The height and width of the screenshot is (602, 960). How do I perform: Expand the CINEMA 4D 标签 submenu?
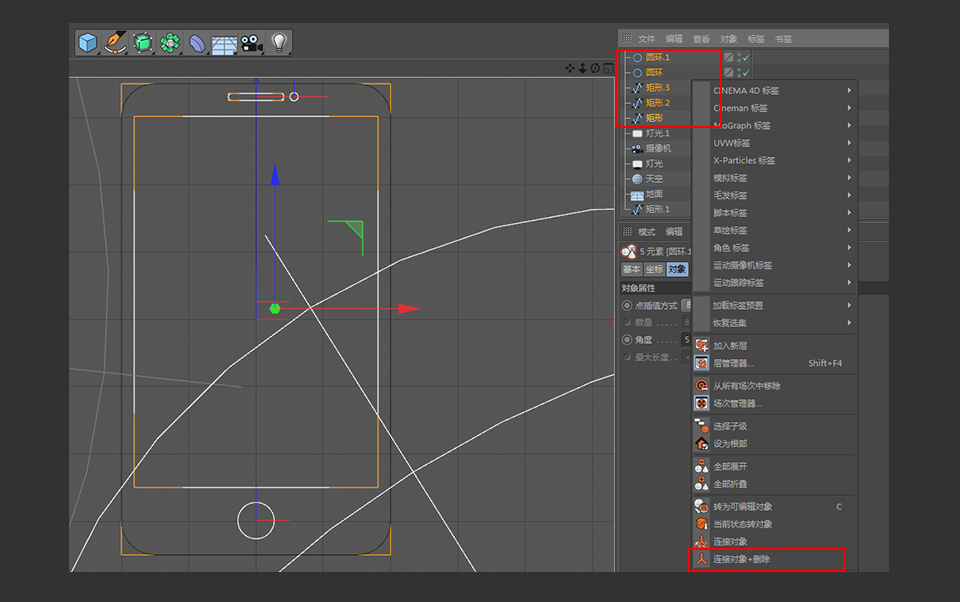(x=746, y=91)
